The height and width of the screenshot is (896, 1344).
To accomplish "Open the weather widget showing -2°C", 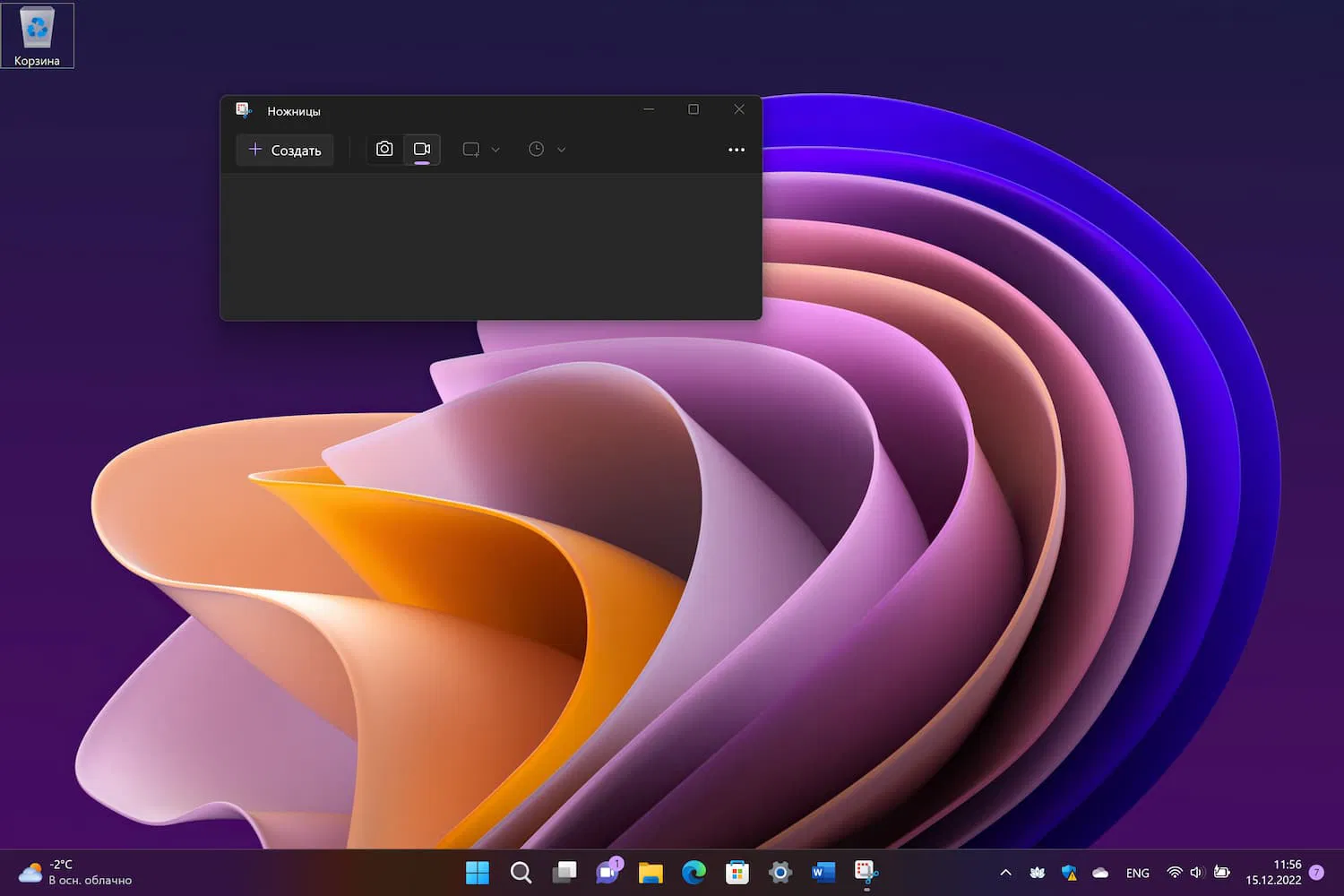I will point(76,873).
